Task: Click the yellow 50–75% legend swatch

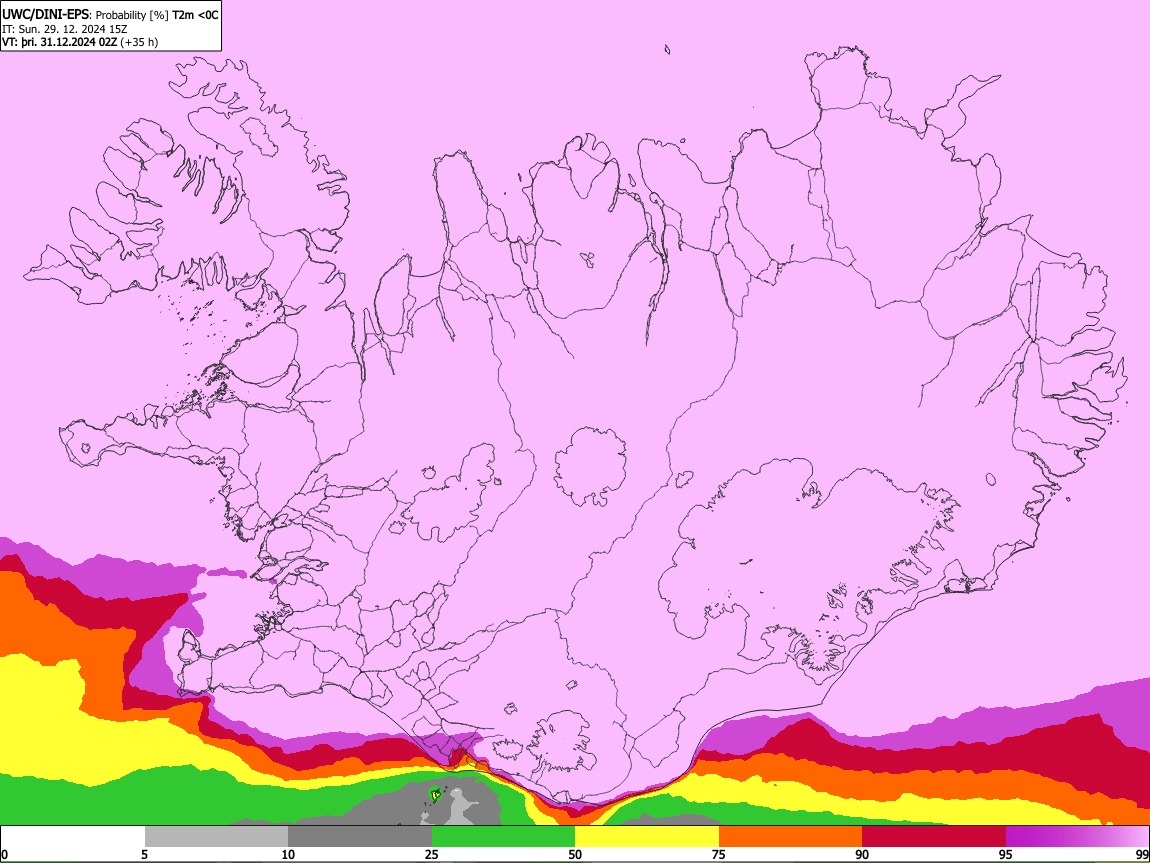Action: (x=647, y=837)
